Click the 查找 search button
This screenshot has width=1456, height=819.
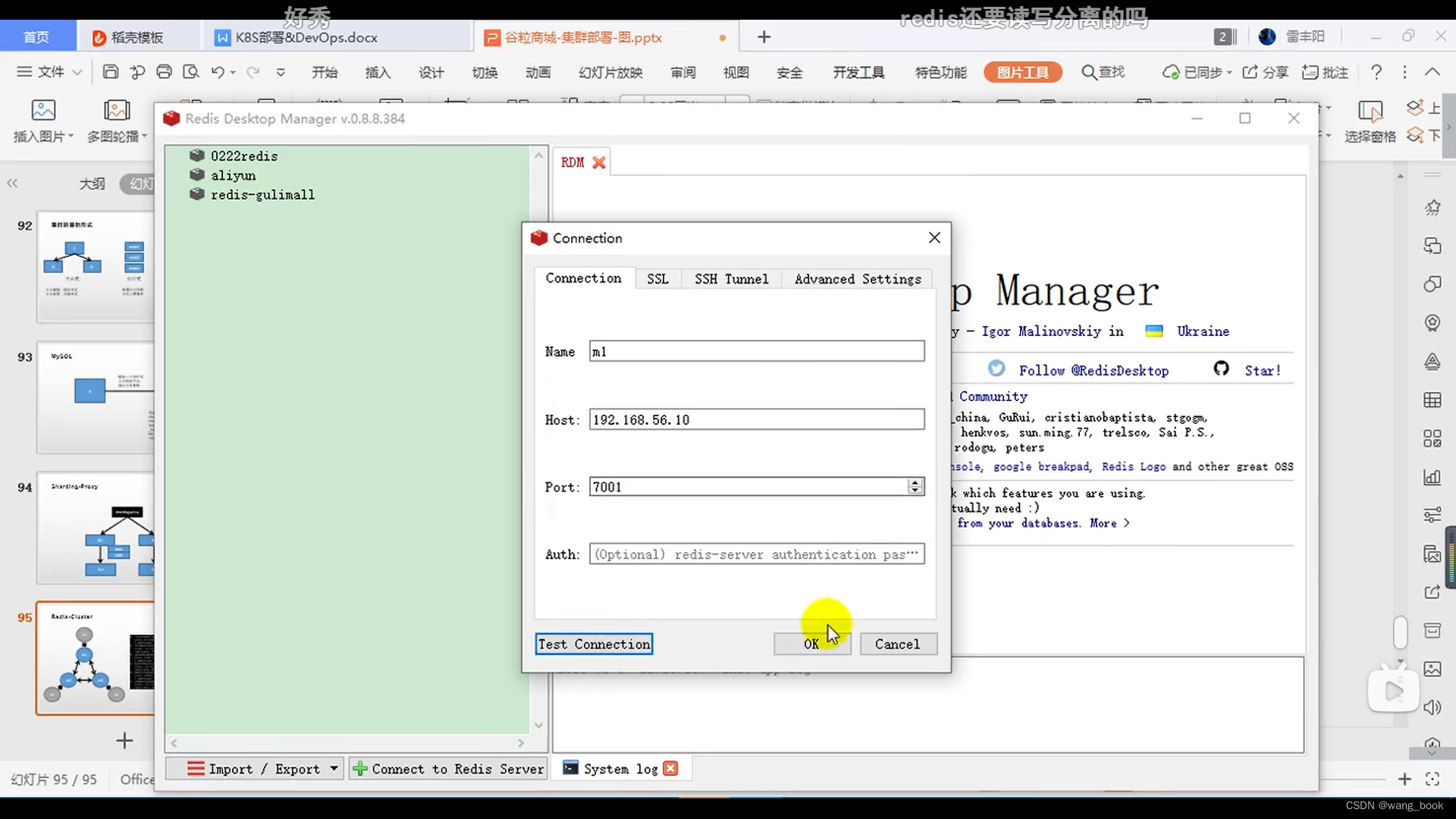click(1103, 72)
